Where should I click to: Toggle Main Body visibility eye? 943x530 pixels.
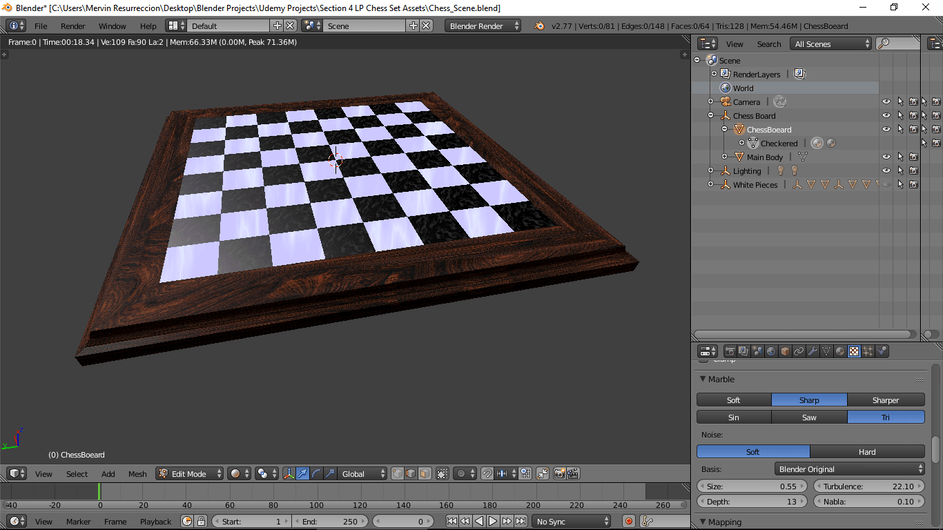point(886,157)
